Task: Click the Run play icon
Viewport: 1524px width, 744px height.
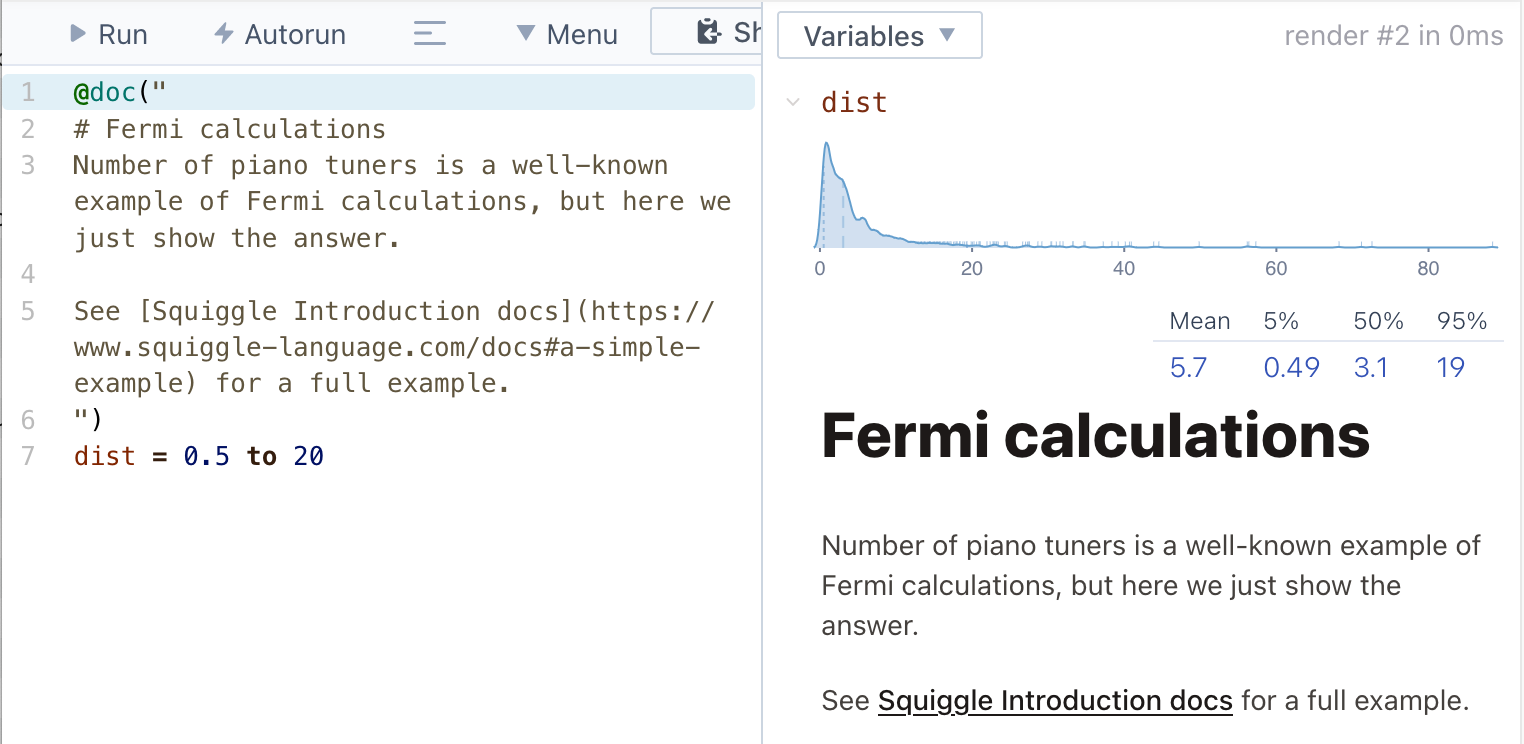Action: click(x=78, y=34)
